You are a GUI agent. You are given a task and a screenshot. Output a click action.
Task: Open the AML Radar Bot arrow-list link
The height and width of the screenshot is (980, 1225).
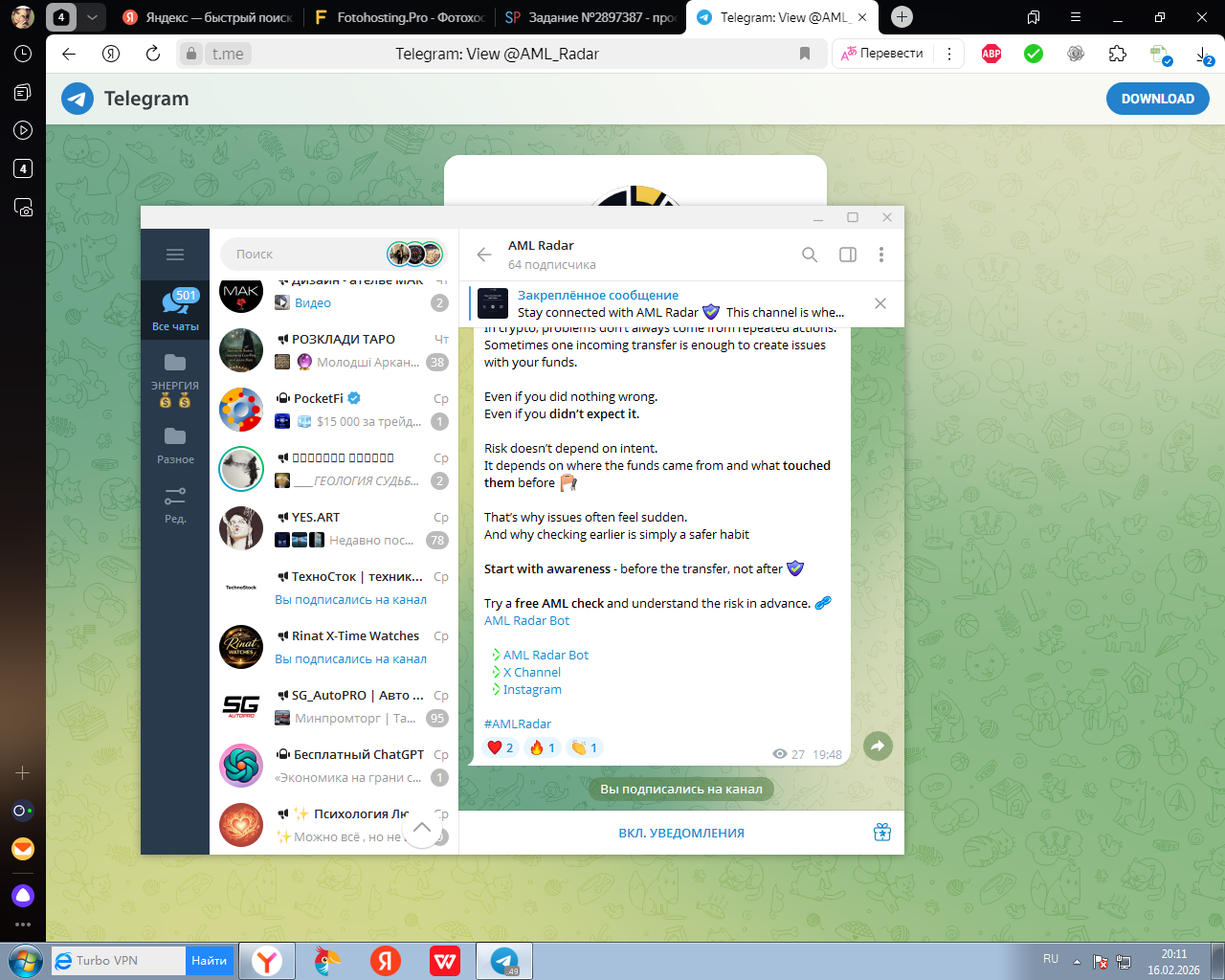pos(546,655)
